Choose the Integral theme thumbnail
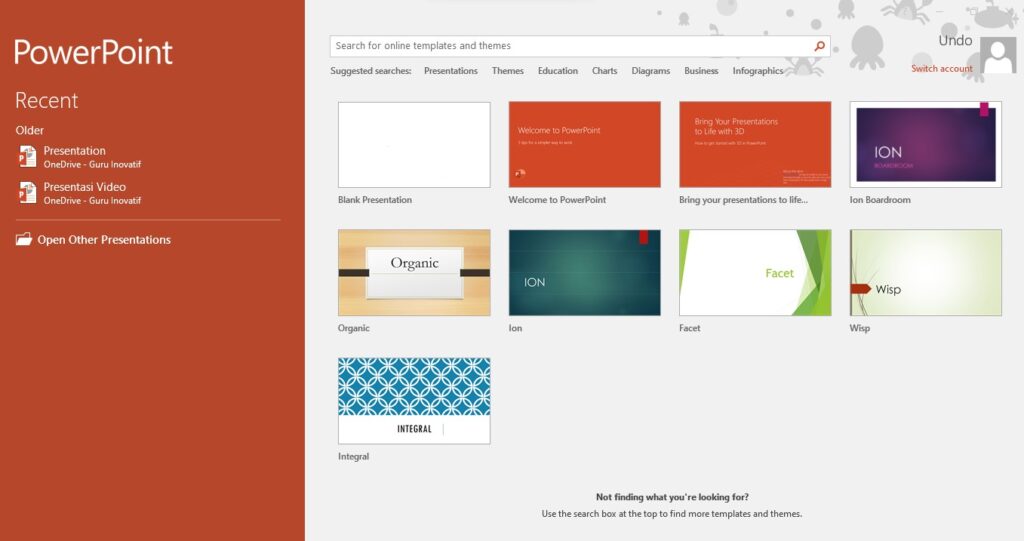Screen dimensions: 1024x541 (x=414, y=401)
